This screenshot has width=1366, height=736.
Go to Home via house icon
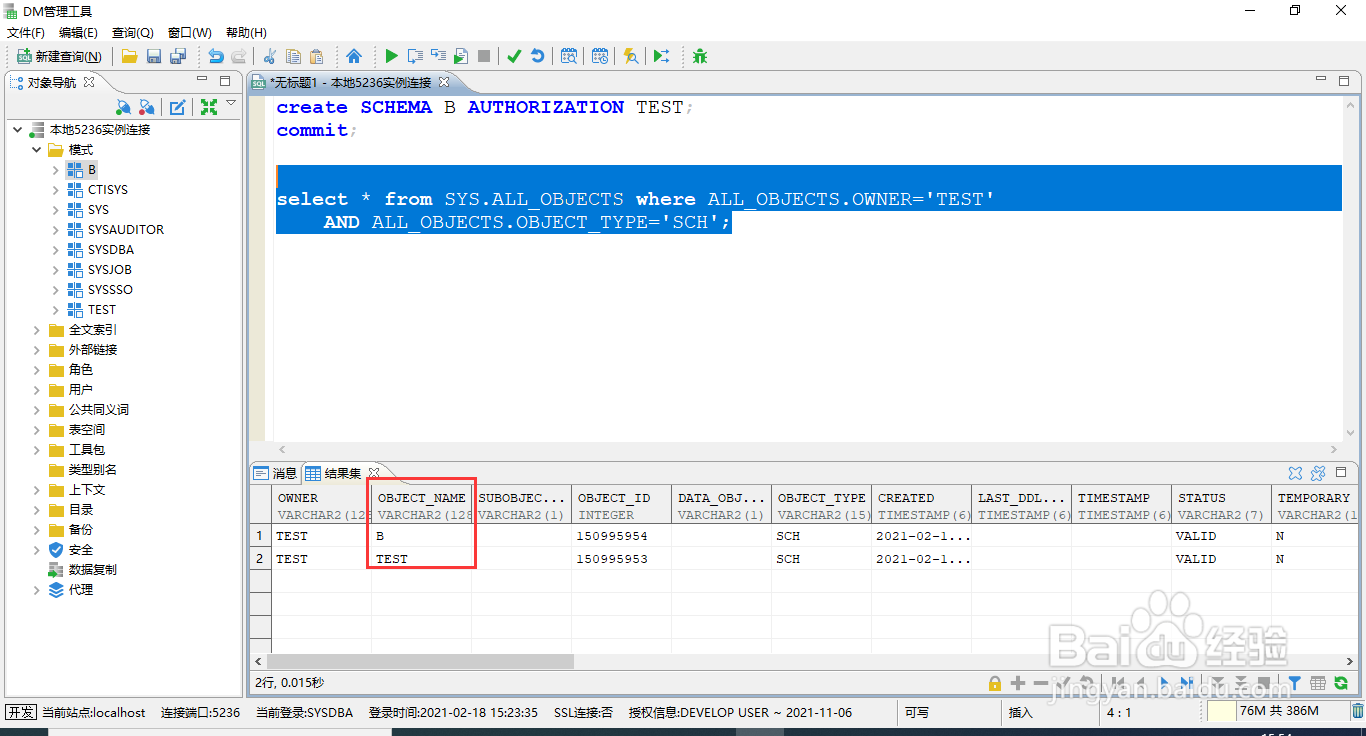click(x=354, y=56)
